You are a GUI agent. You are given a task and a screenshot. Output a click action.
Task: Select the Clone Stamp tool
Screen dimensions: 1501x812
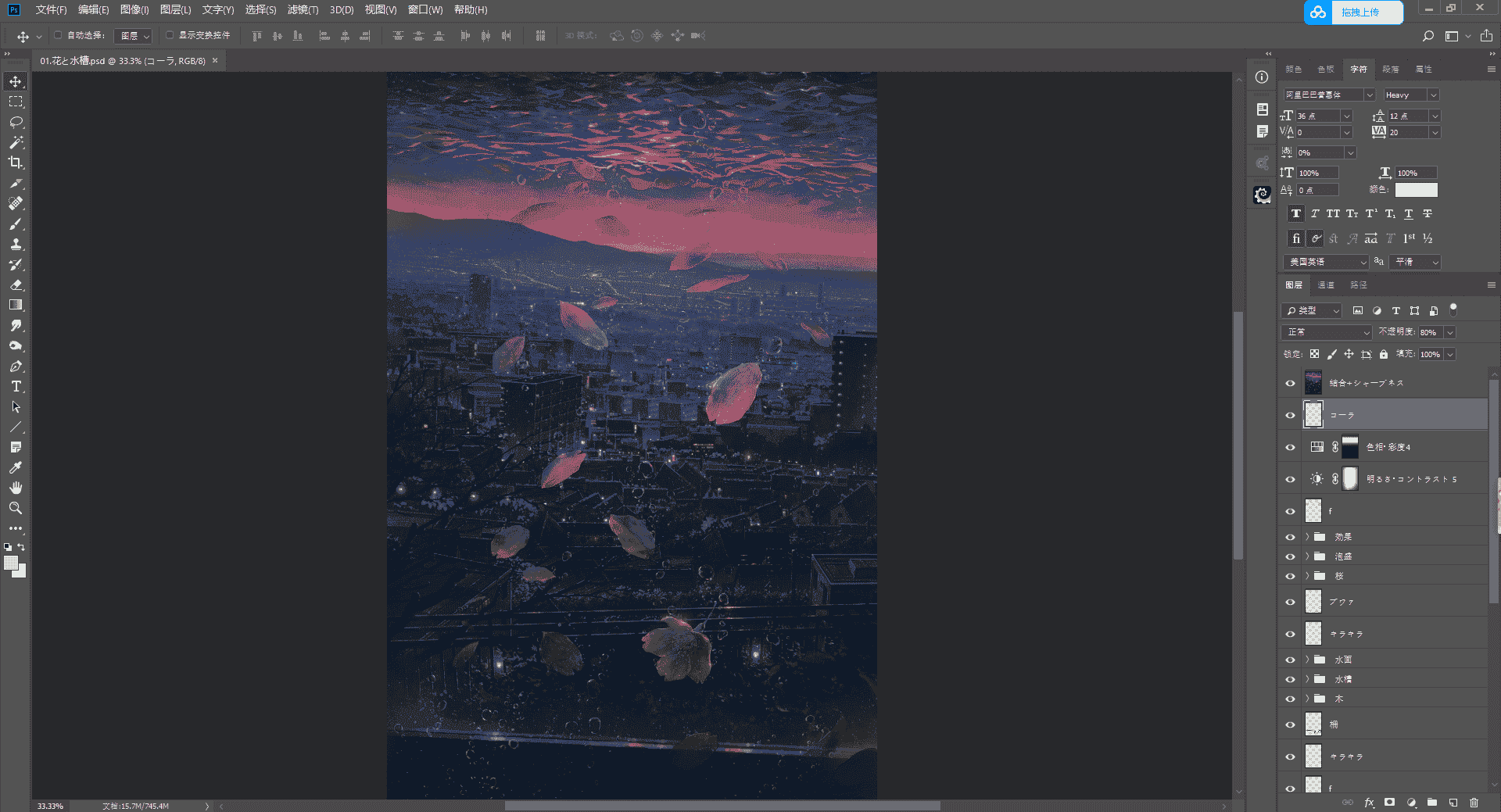[x=16, y=244]
